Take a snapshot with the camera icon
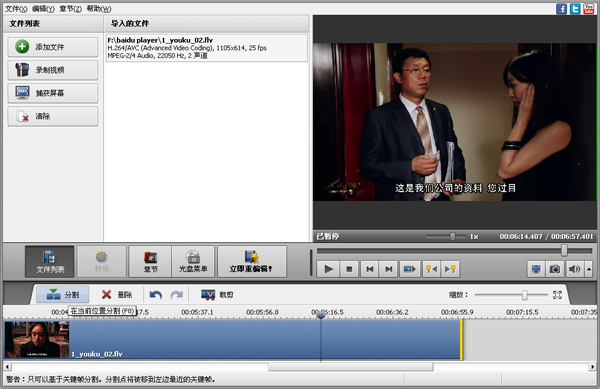 tap(555, 269)
